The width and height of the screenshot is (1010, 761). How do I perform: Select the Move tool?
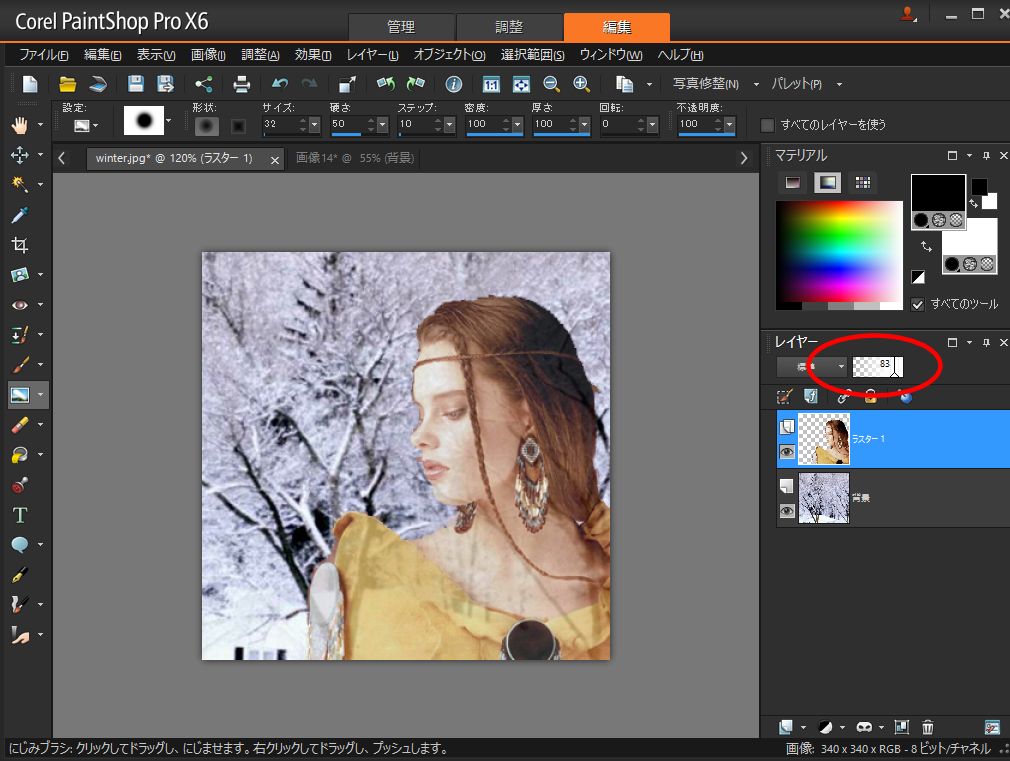(20, 155)
